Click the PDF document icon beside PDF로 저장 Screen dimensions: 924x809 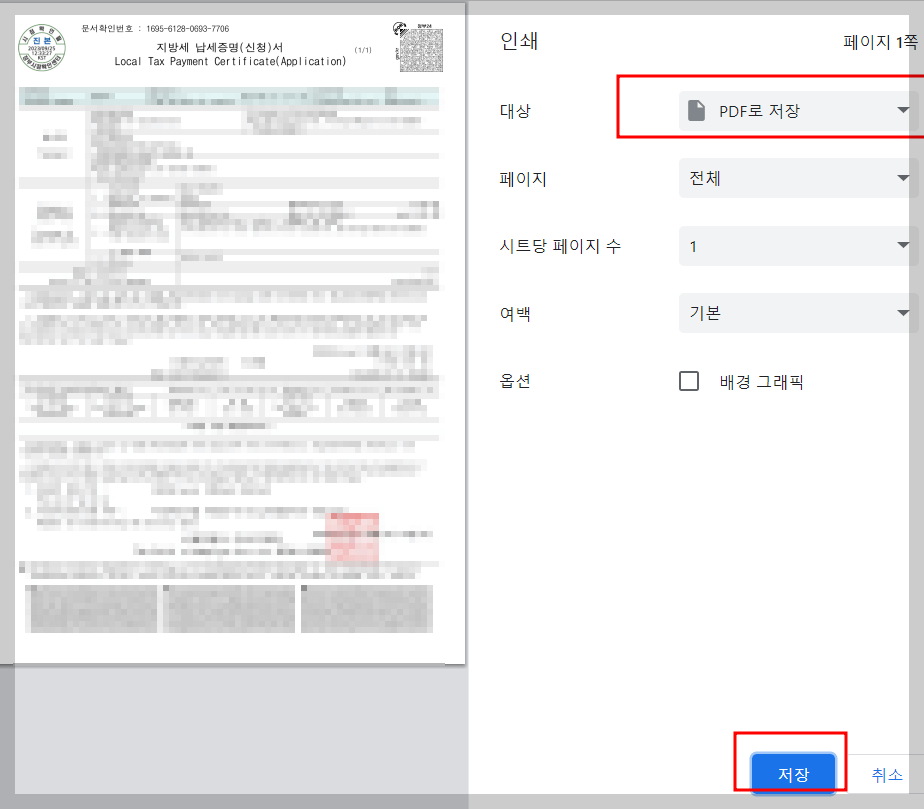coord(696,111)
